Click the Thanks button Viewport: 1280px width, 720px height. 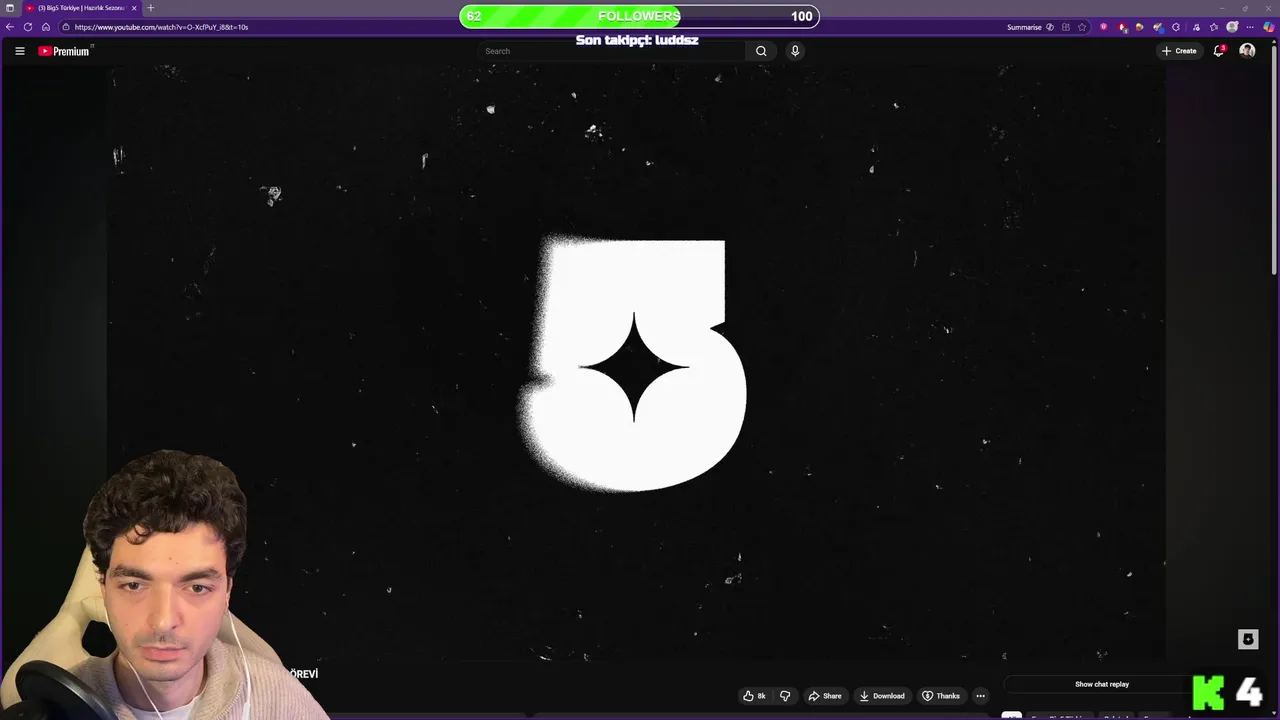tap(941, 696)
